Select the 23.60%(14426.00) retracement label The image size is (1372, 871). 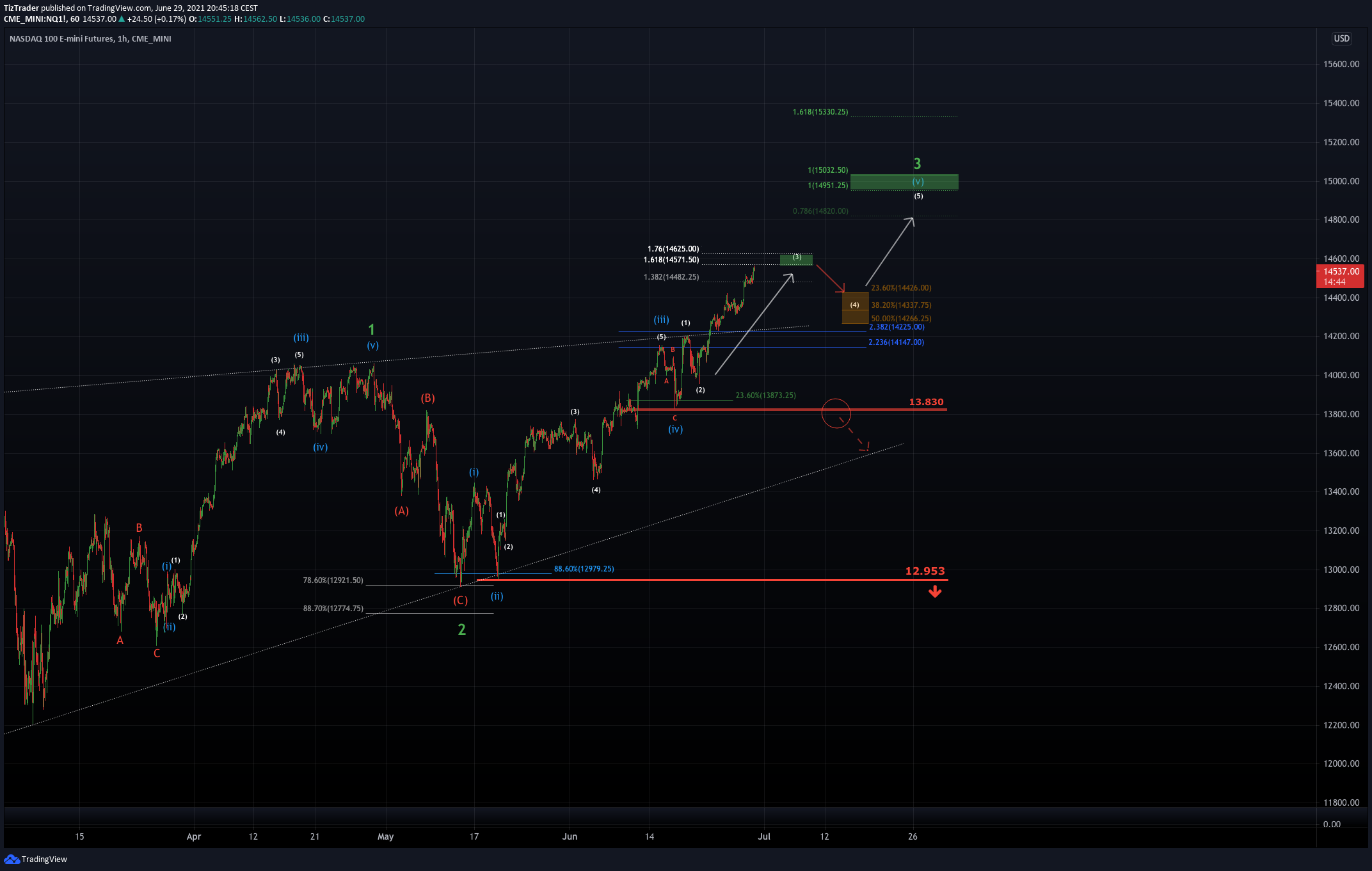click(x=901, y=288)
